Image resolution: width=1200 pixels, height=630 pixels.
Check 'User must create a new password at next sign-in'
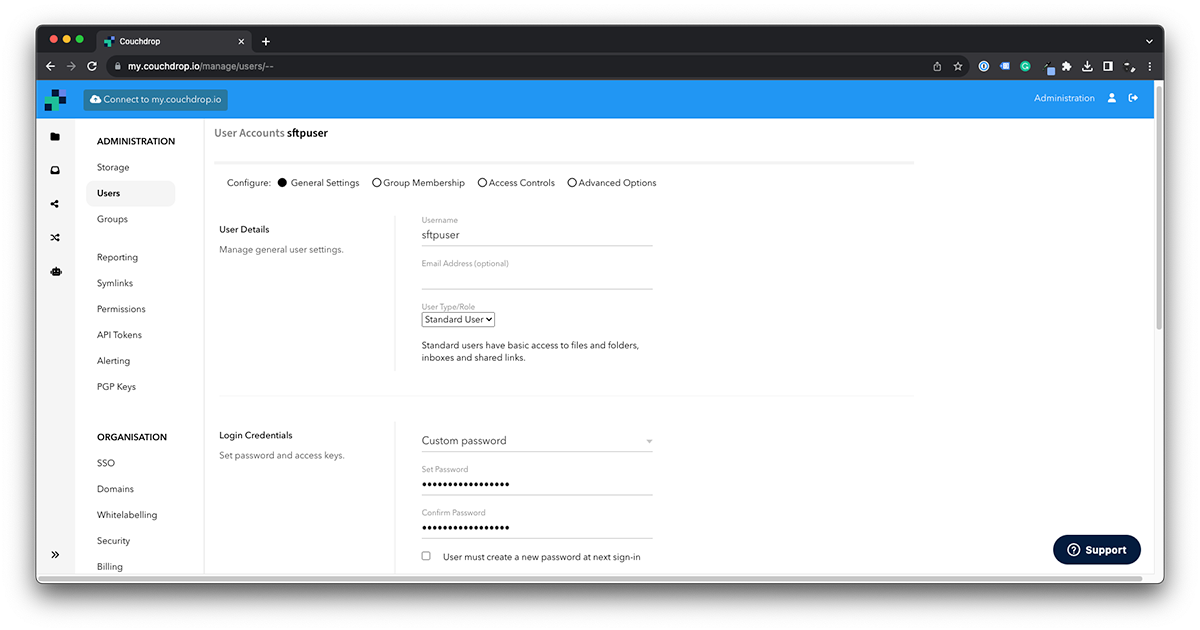425,556
